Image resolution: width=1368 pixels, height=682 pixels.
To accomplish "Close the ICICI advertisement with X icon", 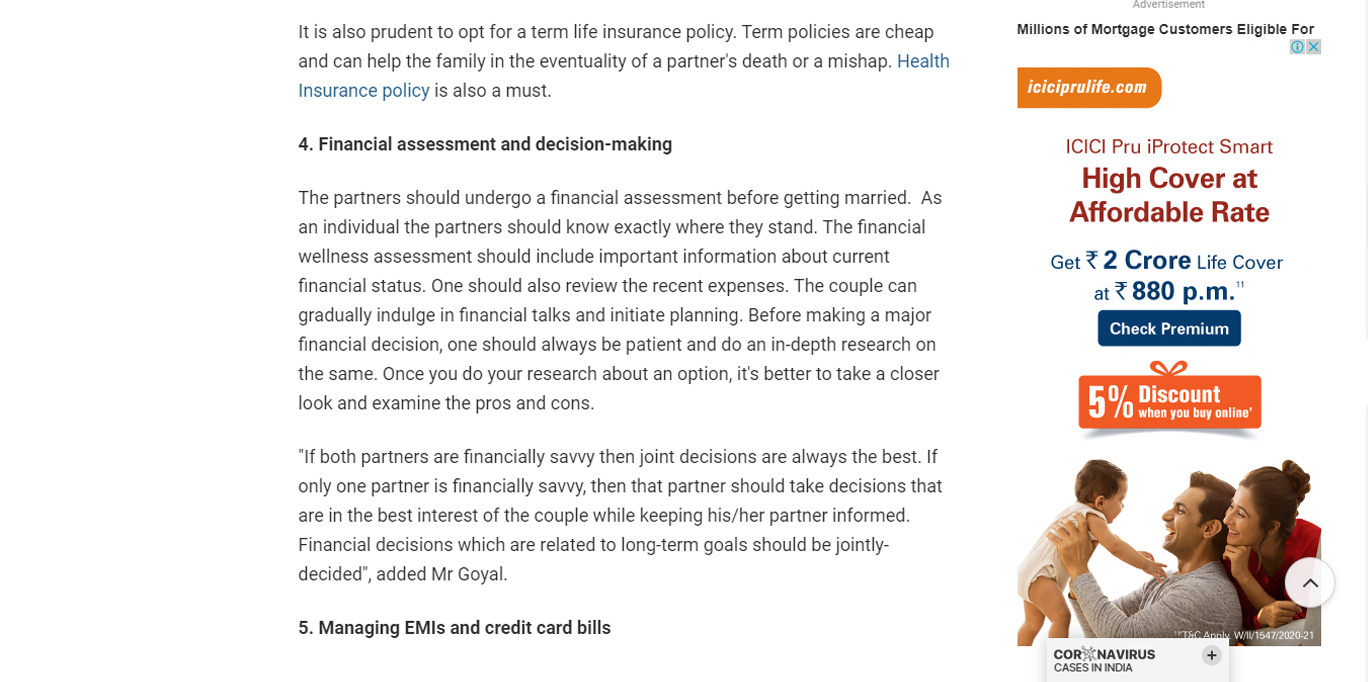I will 1313,47.
